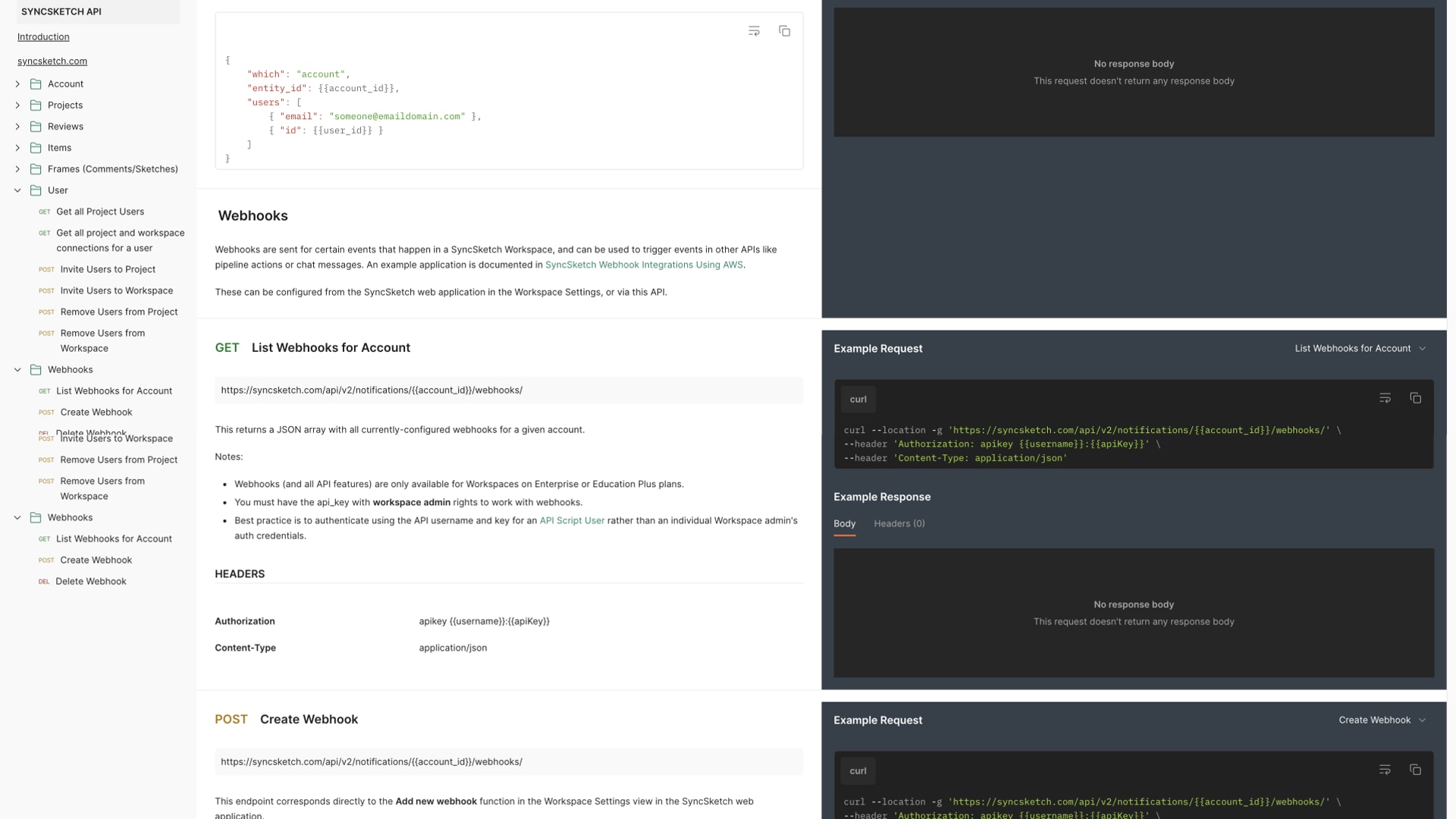Click the Projects folder icon in sidebar

click(36, 105)
